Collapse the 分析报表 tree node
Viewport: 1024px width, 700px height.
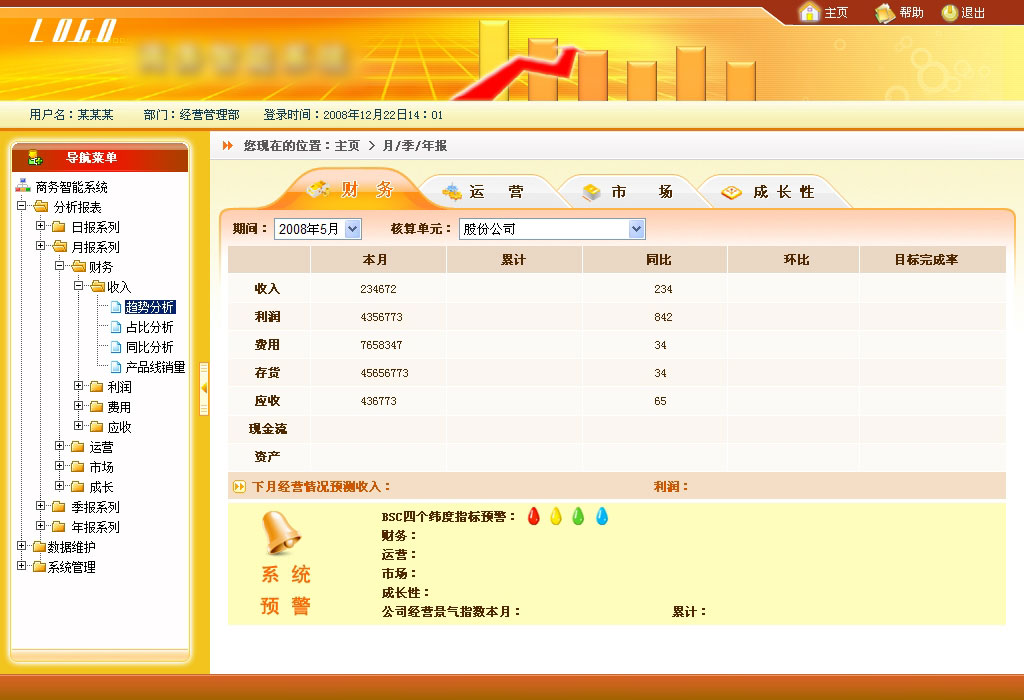tap(22, 206)
